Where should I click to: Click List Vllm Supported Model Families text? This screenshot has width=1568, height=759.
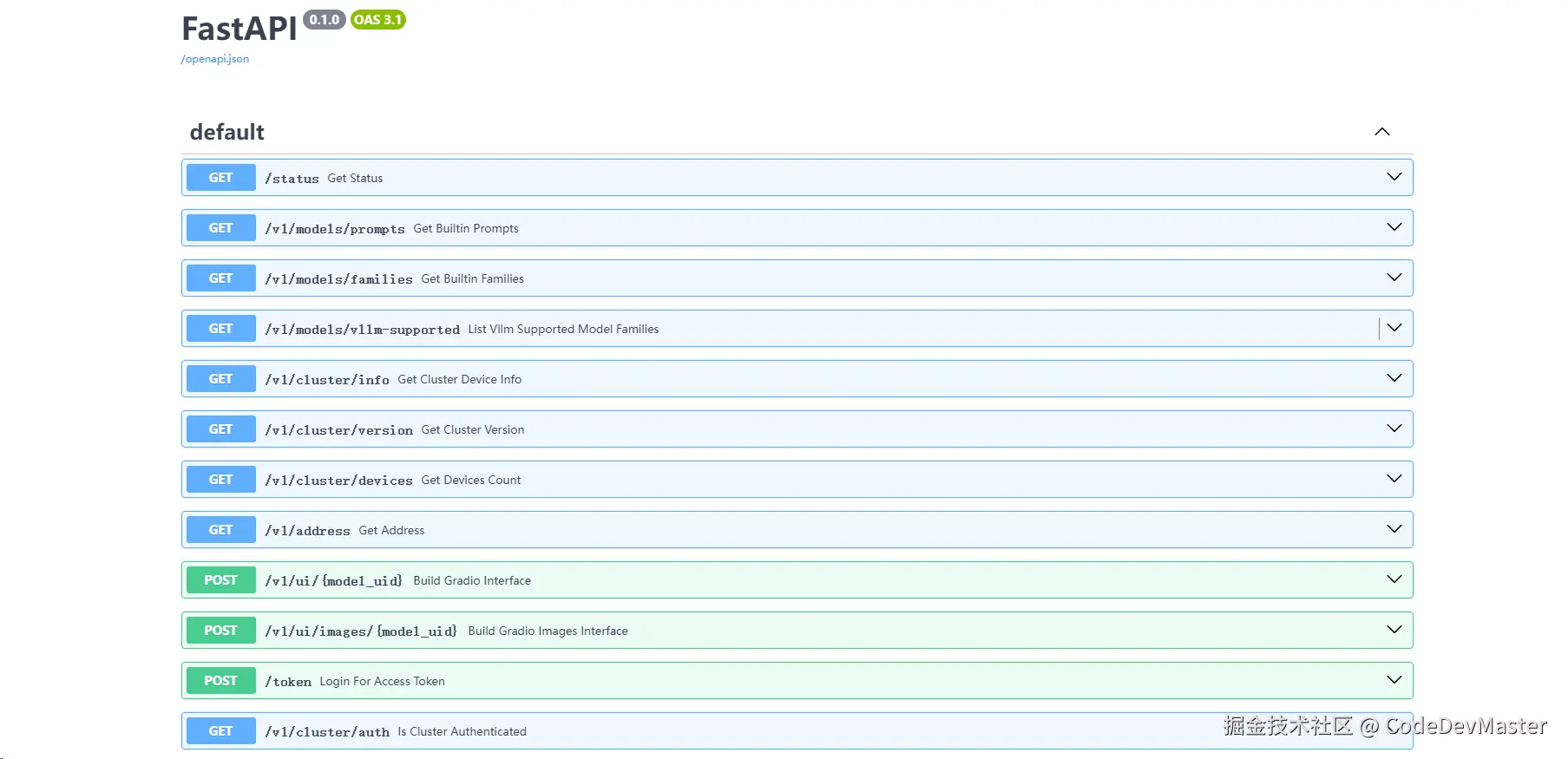pyautogui.click(x=563, y=329)
